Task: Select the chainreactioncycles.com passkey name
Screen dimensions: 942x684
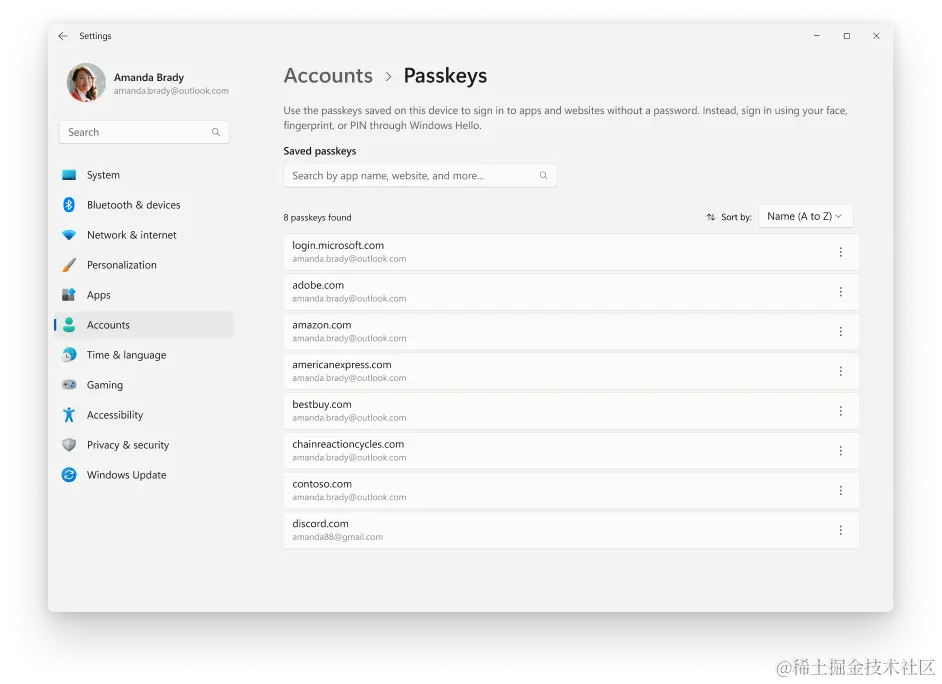Action: [348, 444]
